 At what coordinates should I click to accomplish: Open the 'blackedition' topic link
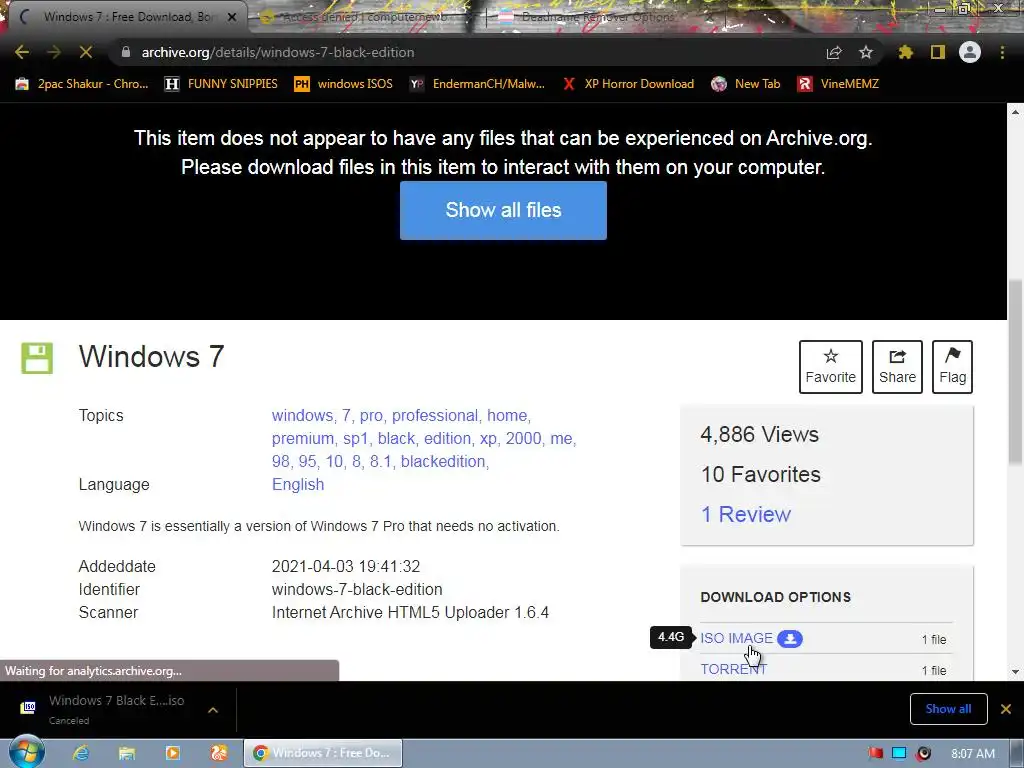443,461
